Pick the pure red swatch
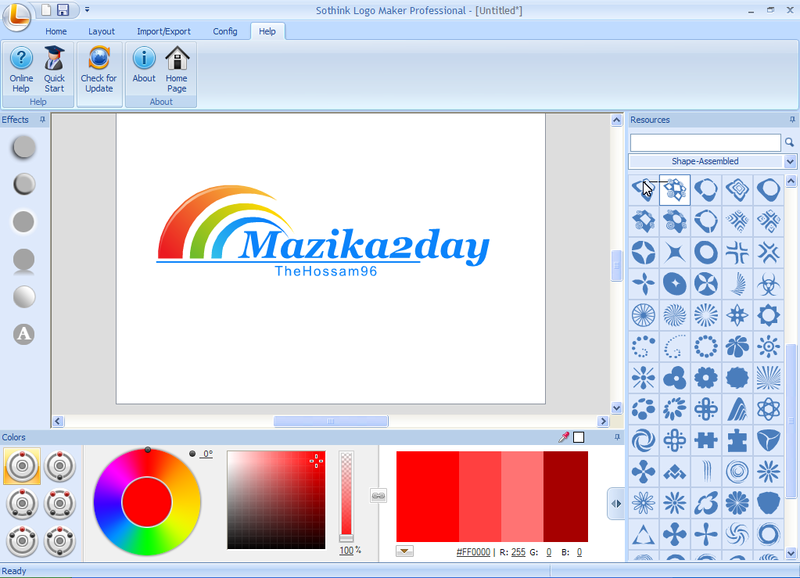Viewport: 800px width, 578px height. point(428,496)
